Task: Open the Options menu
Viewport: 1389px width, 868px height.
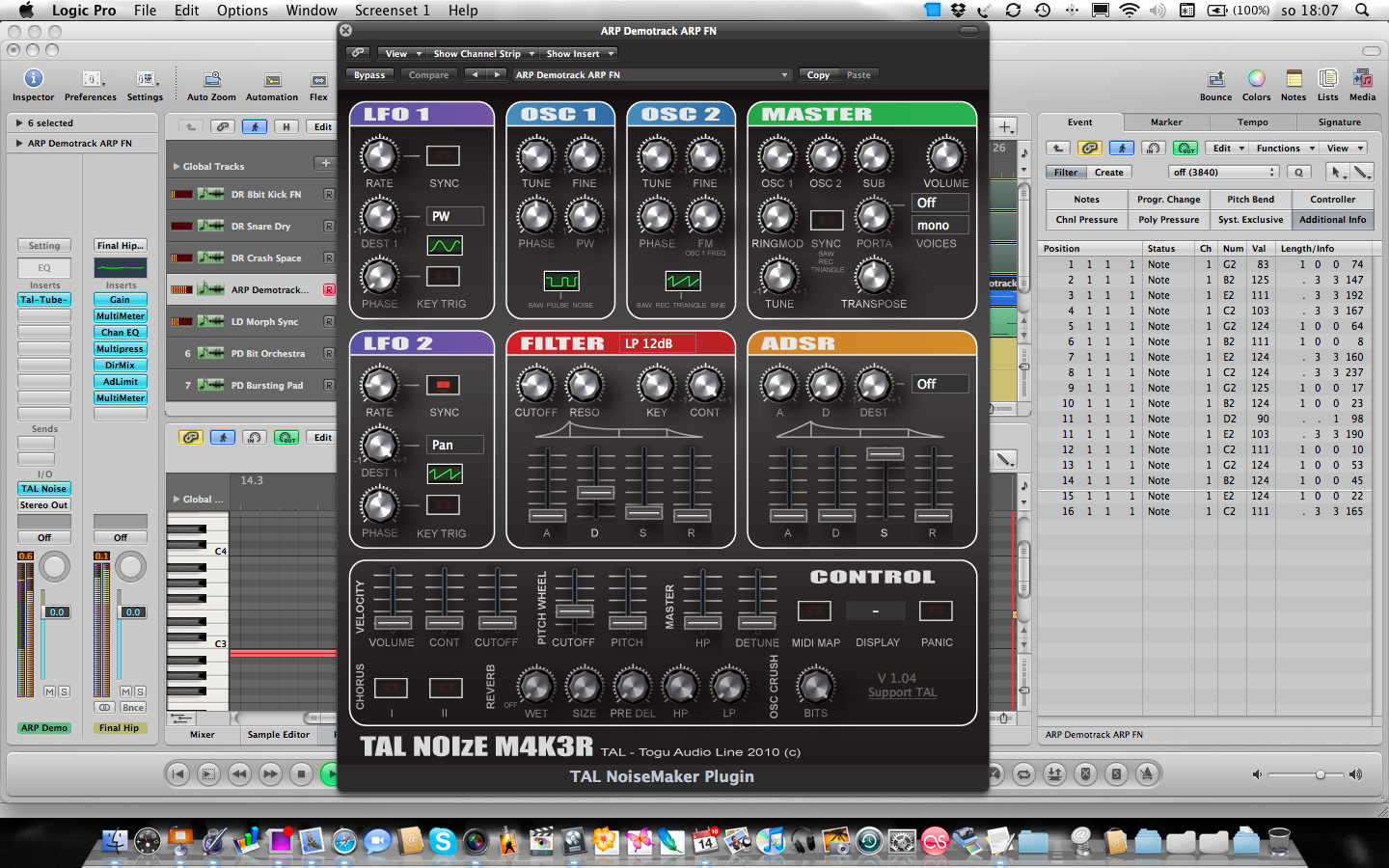Action: pyautogui.click(x=242, y=11)
